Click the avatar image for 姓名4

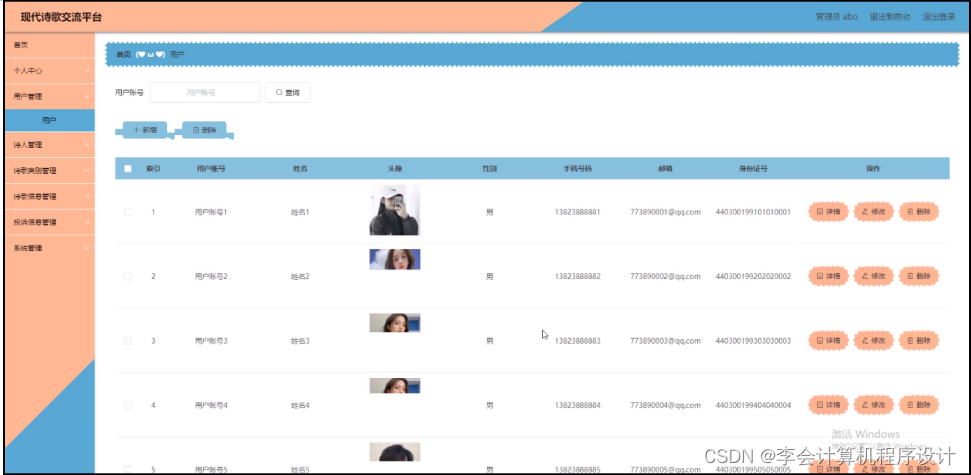(395, 386)
